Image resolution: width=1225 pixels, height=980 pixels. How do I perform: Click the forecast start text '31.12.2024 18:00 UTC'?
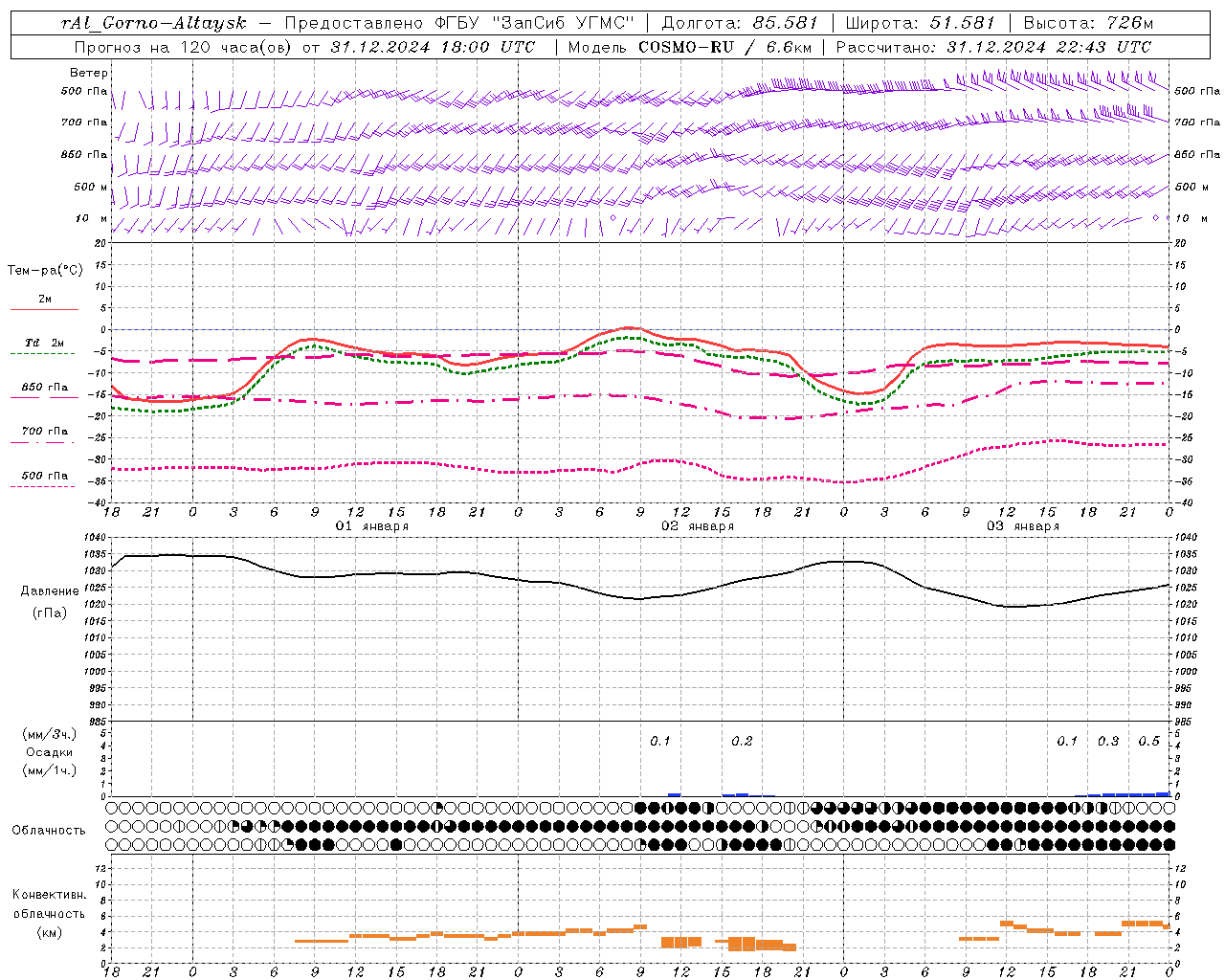(x=433, y=47)
